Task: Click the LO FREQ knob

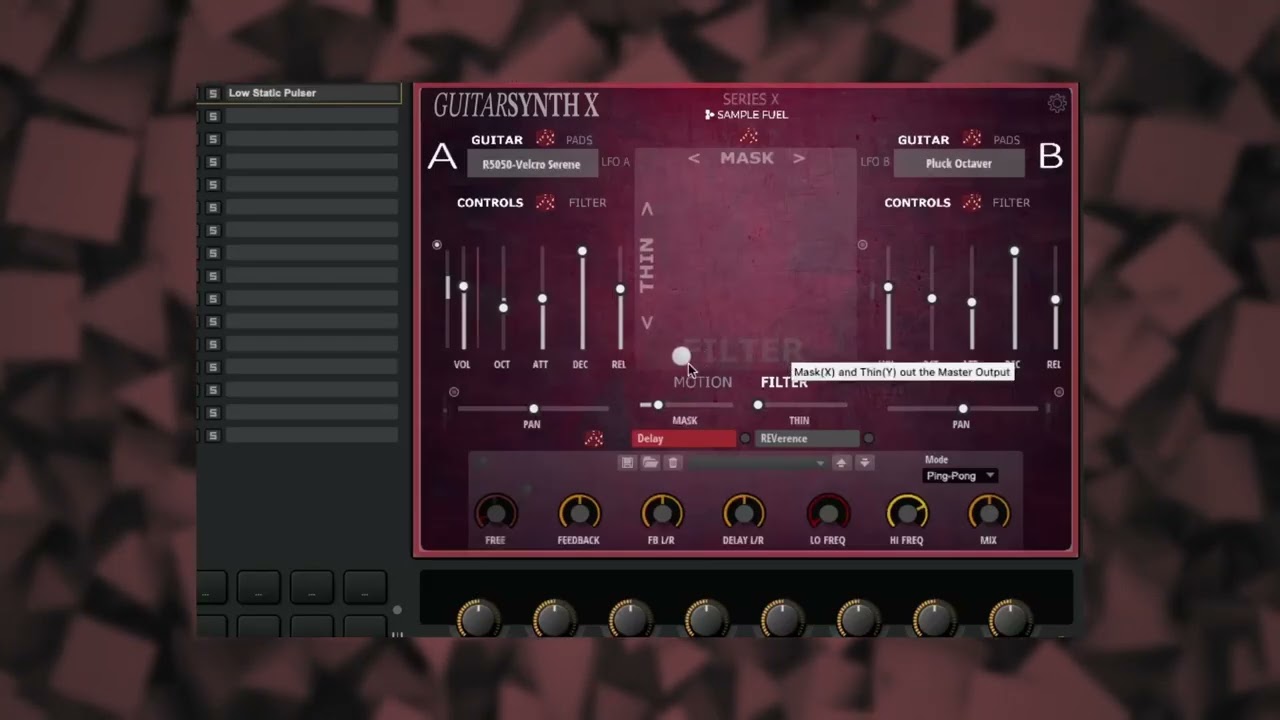Action: (827, 513)
